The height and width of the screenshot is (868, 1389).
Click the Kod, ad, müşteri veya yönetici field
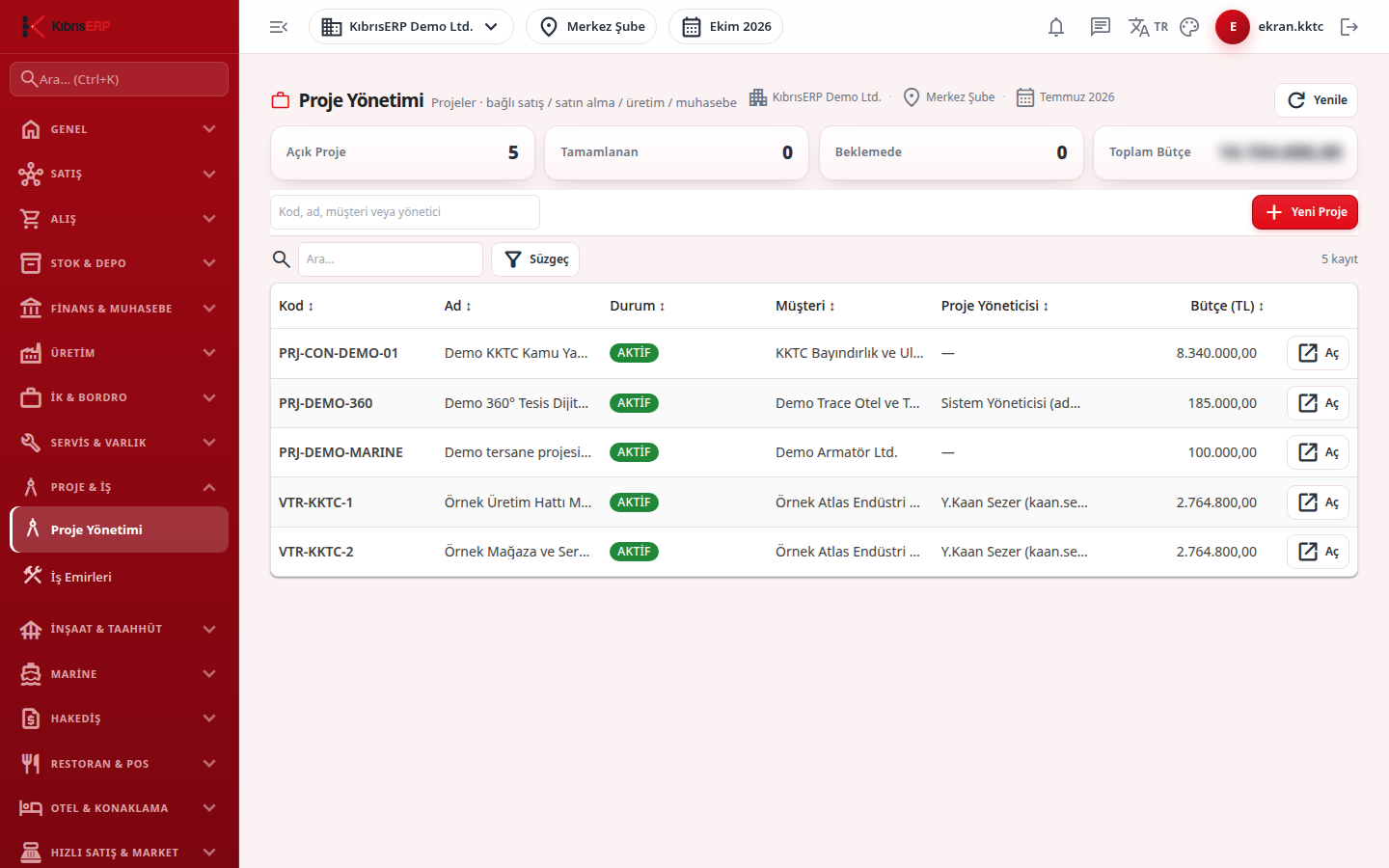click(405, 212)
